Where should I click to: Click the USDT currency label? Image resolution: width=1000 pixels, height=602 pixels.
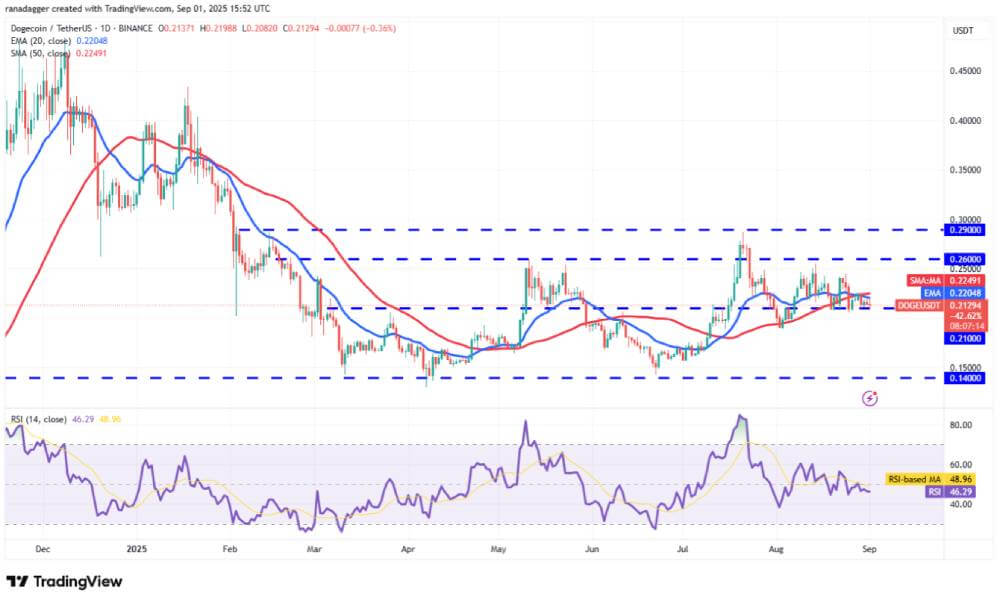pos(963,31)
